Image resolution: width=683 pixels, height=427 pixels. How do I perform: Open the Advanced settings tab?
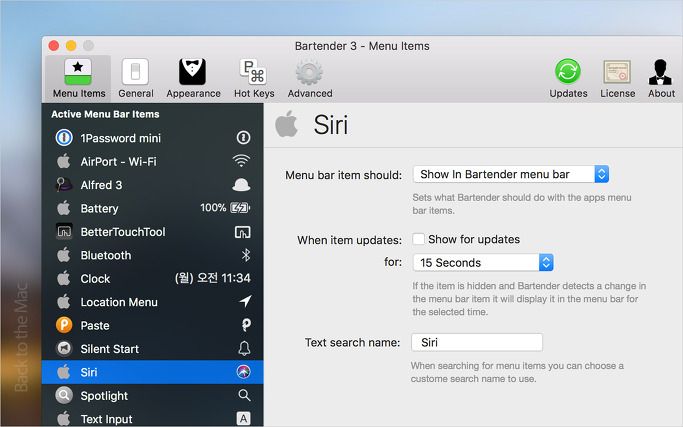310,79
